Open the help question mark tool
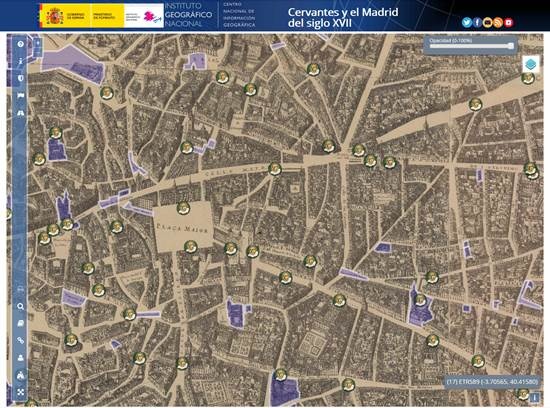The image size is (550, 408). point(21,44)
